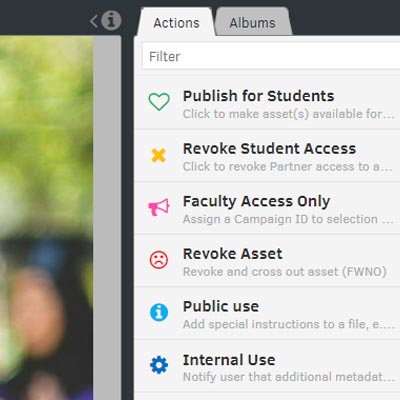Run the Publish for Students action
This screenshot has height=400, width=400.
coord(267,103)
